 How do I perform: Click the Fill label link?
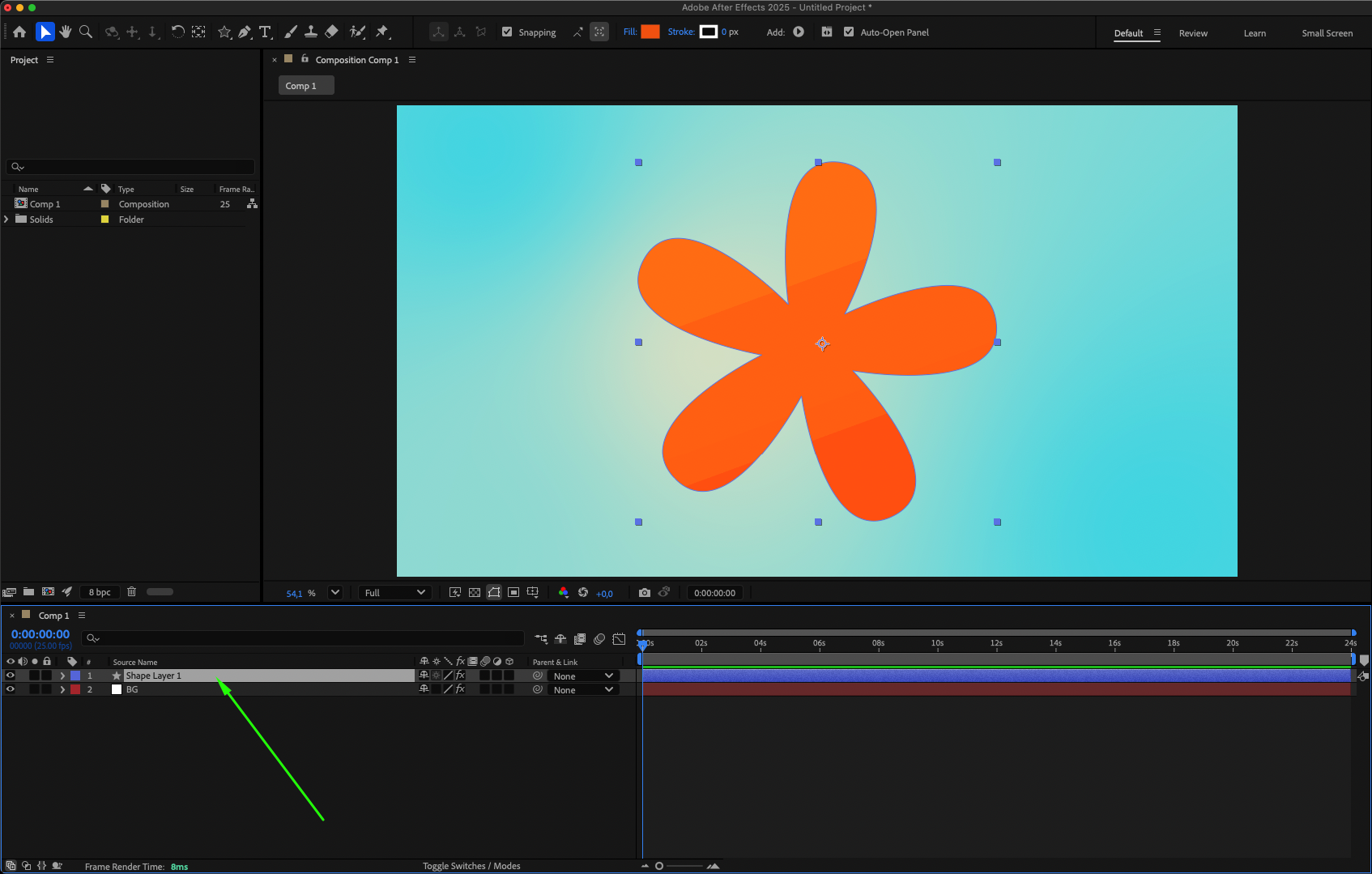(630, 32)
